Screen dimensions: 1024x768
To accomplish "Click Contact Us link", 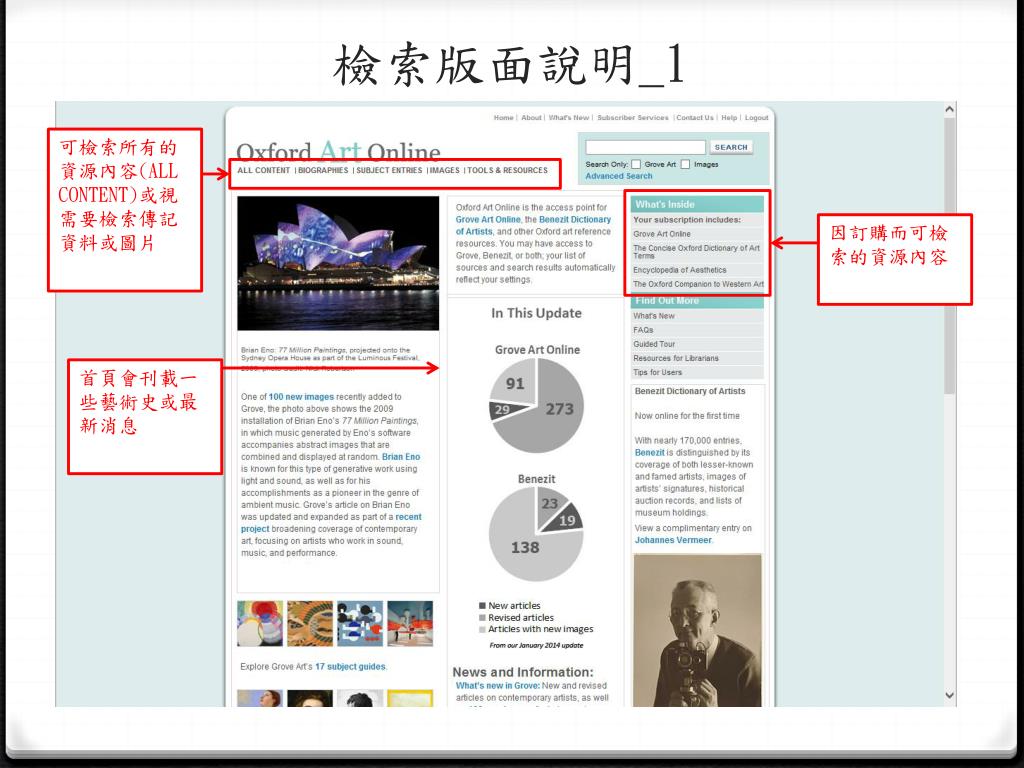I will pyautogui.click(x=694, y=118).
